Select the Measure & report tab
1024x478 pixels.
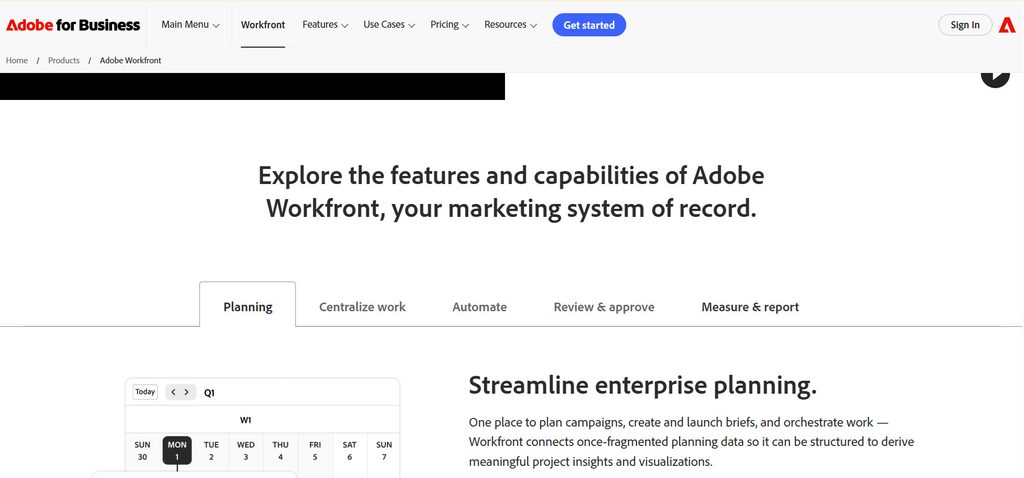pos(750,307)
